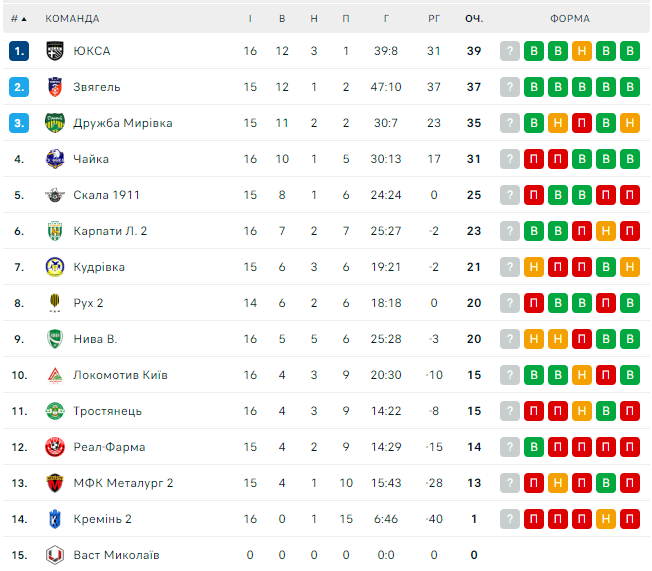
Task: Click the Дружба Мирівка team logo
Action: coord(55,123)
